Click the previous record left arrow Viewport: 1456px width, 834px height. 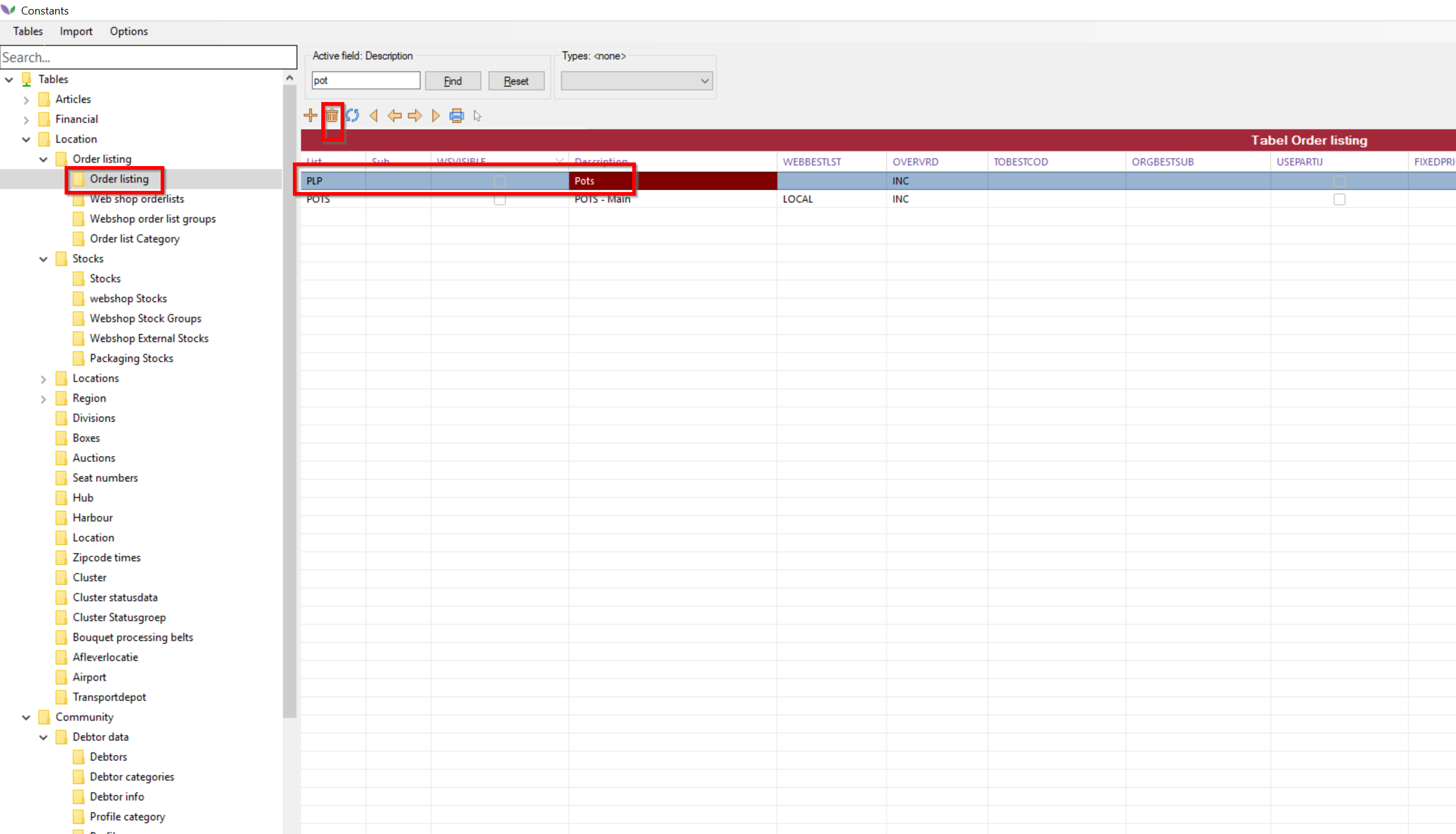394,115
